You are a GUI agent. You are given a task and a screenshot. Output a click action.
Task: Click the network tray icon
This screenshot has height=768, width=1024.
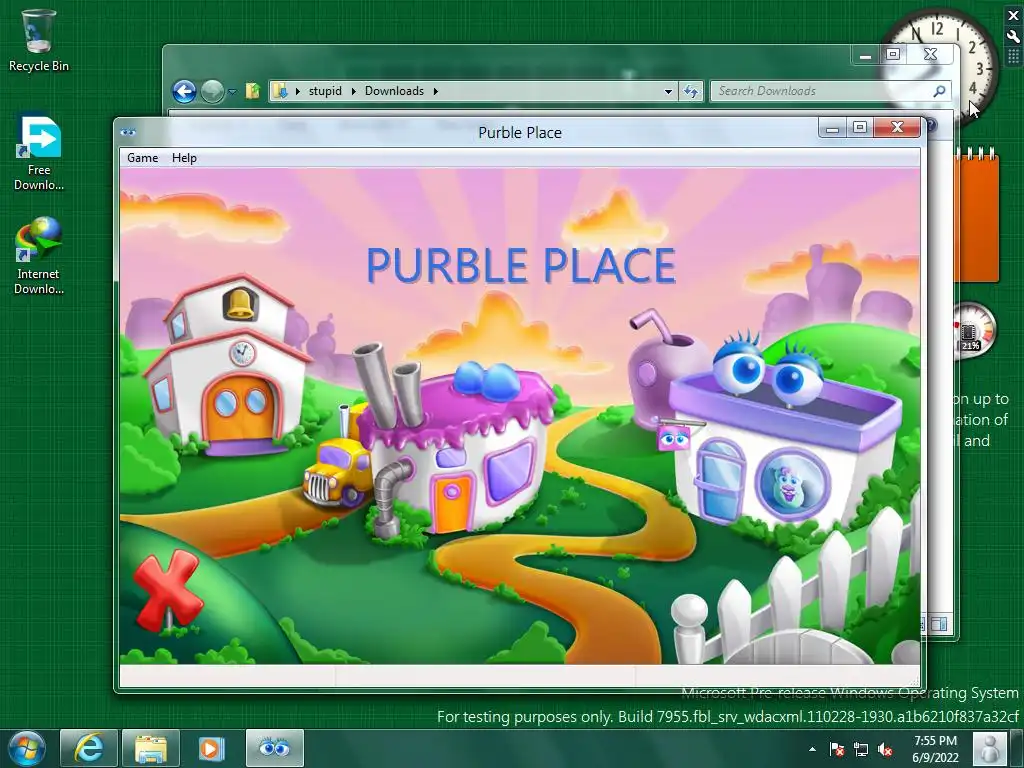[x=861, y=750]
